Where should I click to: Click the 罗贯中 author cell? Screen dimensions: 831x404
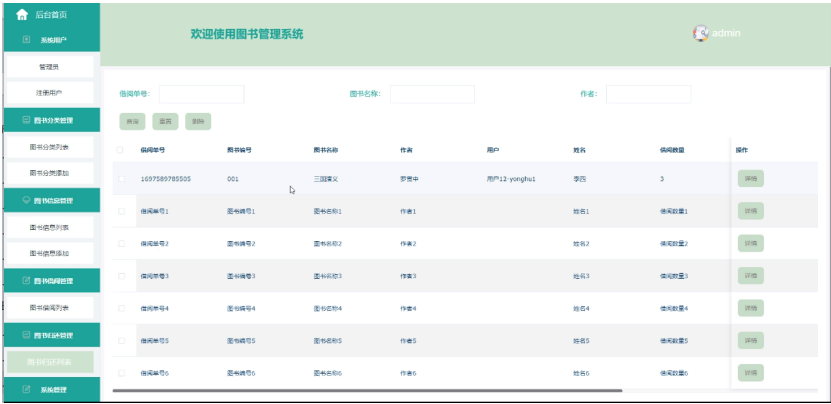[410, 179]
